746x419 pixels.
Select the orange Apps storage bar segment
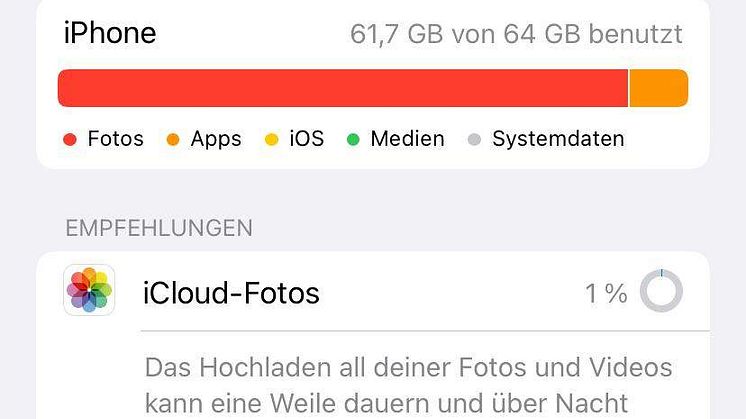coord(659,88)
